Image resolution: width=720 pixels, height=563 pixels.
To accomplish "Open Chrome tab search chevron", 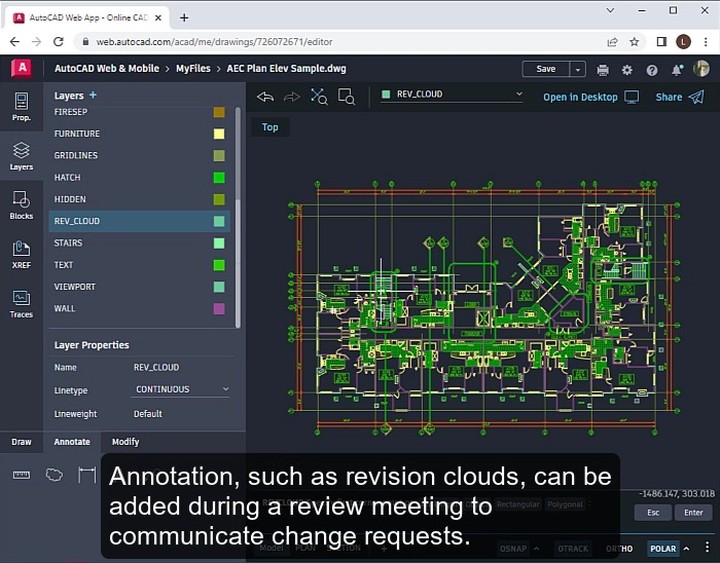I will 610,10.
